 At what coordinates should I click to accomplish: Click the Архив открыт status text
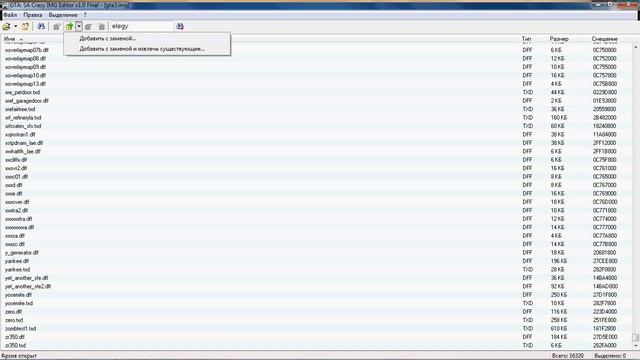pos(19,356)
